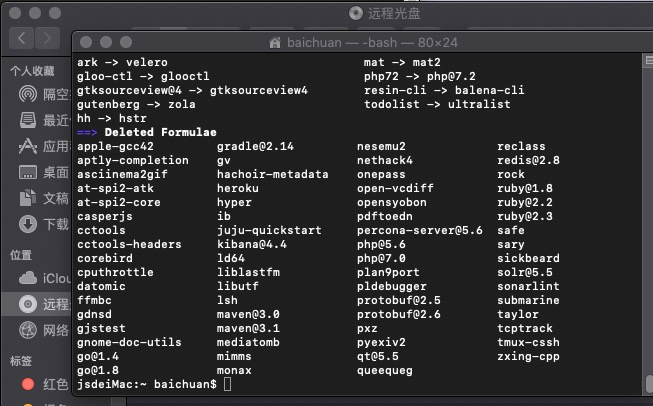Minimize the Terminal window
This screenshot has width=653, height=406.
tap(106, 42)
